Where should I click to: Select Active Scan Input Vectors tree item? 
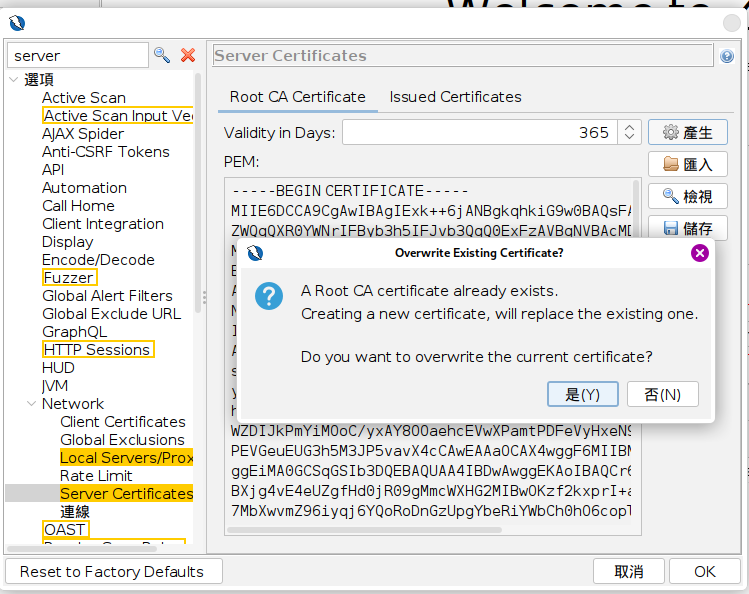[x=118, y=116]
